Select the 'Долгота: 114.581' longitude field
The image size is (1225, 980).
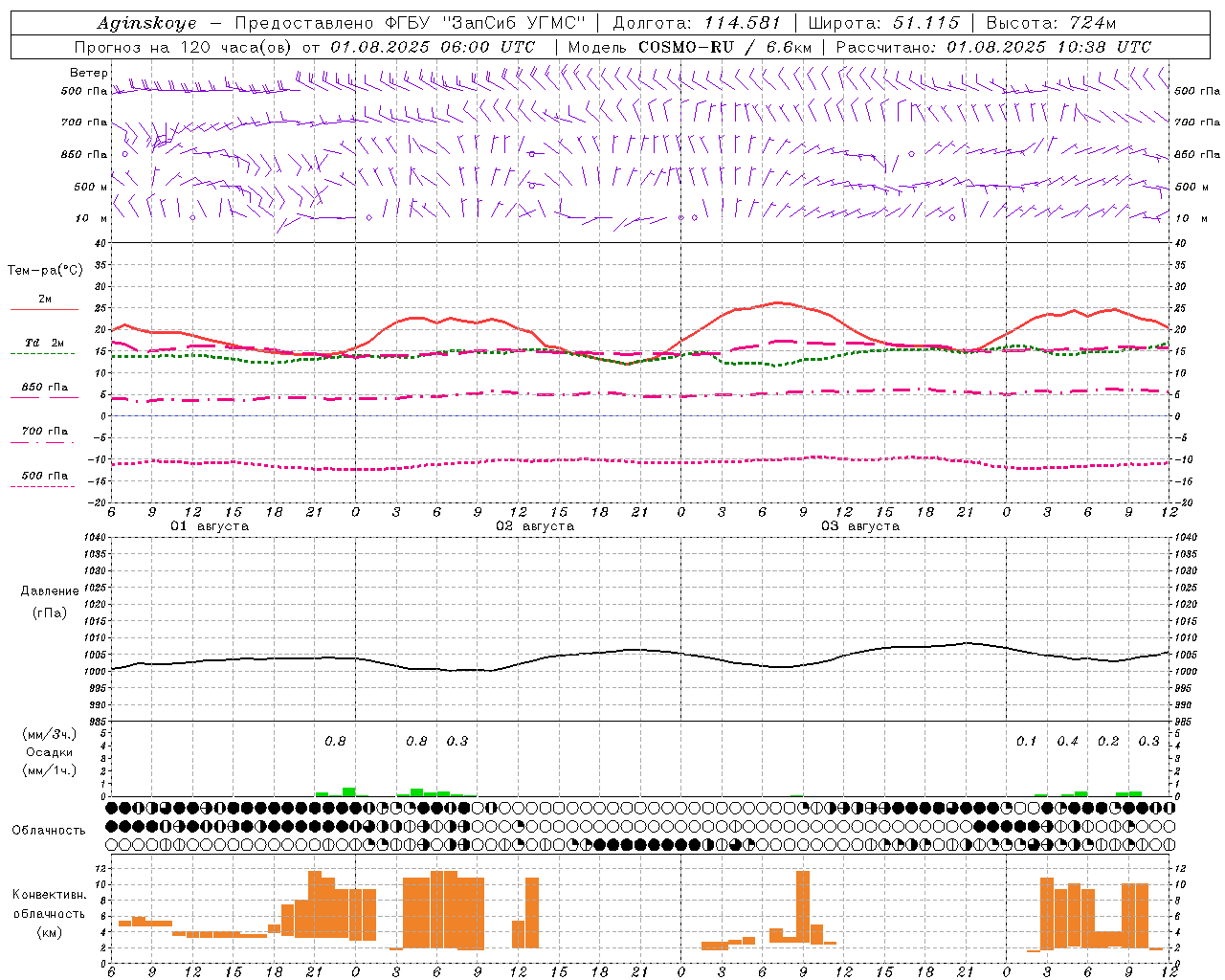697,23
